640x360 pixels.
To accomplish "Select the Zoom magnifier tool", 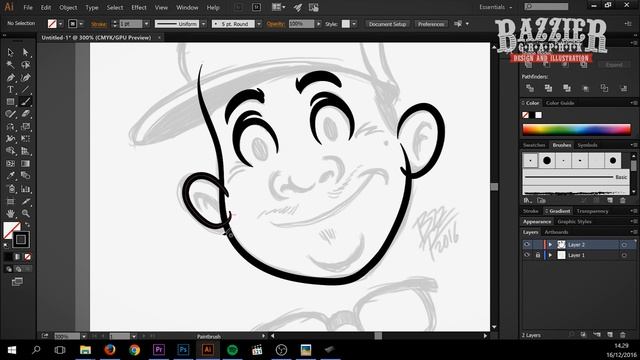I will [25, 213].
